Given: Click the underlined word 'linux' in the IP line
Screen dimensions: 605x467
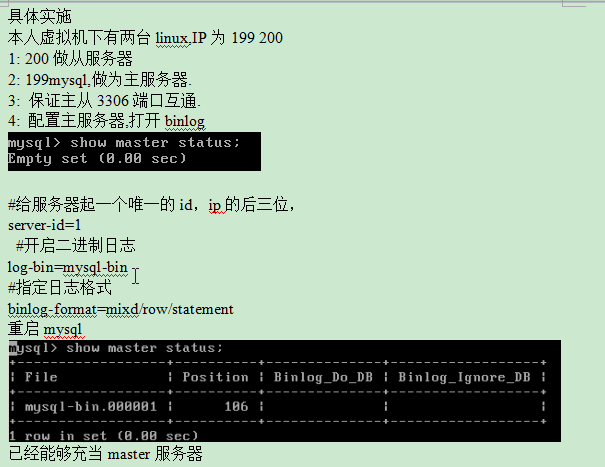Looking at the screenshot, I should (x=172, y=38).
